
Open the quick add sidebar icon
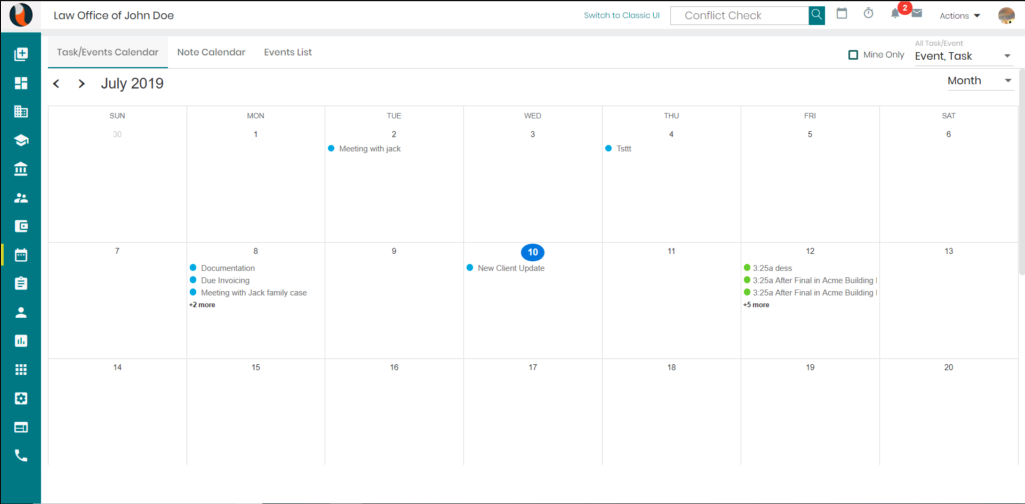[x=21, y=54]
